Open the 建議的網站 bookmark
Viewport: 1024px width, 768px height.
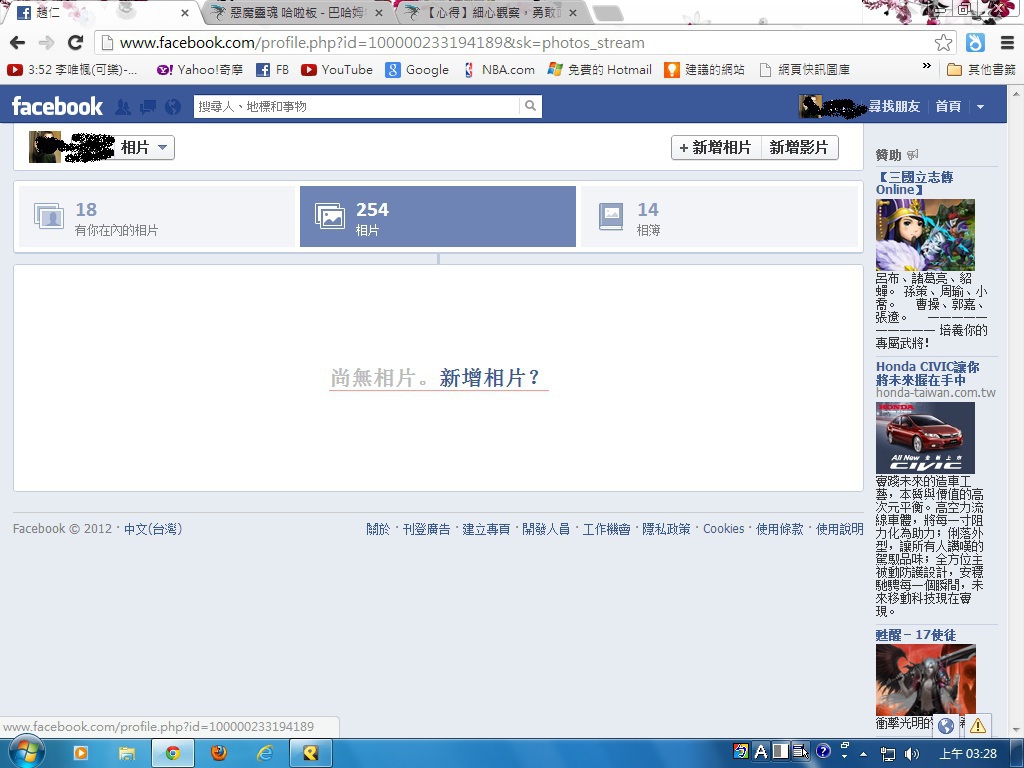point(704,70)
